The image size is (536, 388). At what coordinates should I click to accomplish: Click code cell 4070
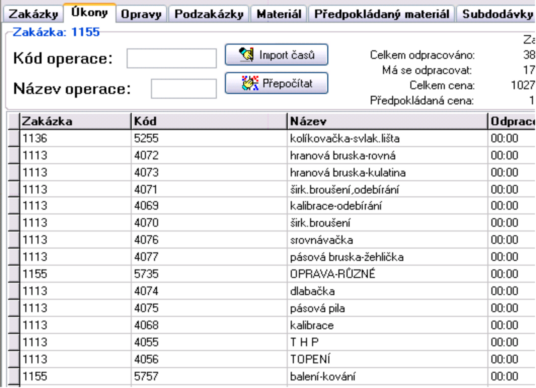(209, 223)
